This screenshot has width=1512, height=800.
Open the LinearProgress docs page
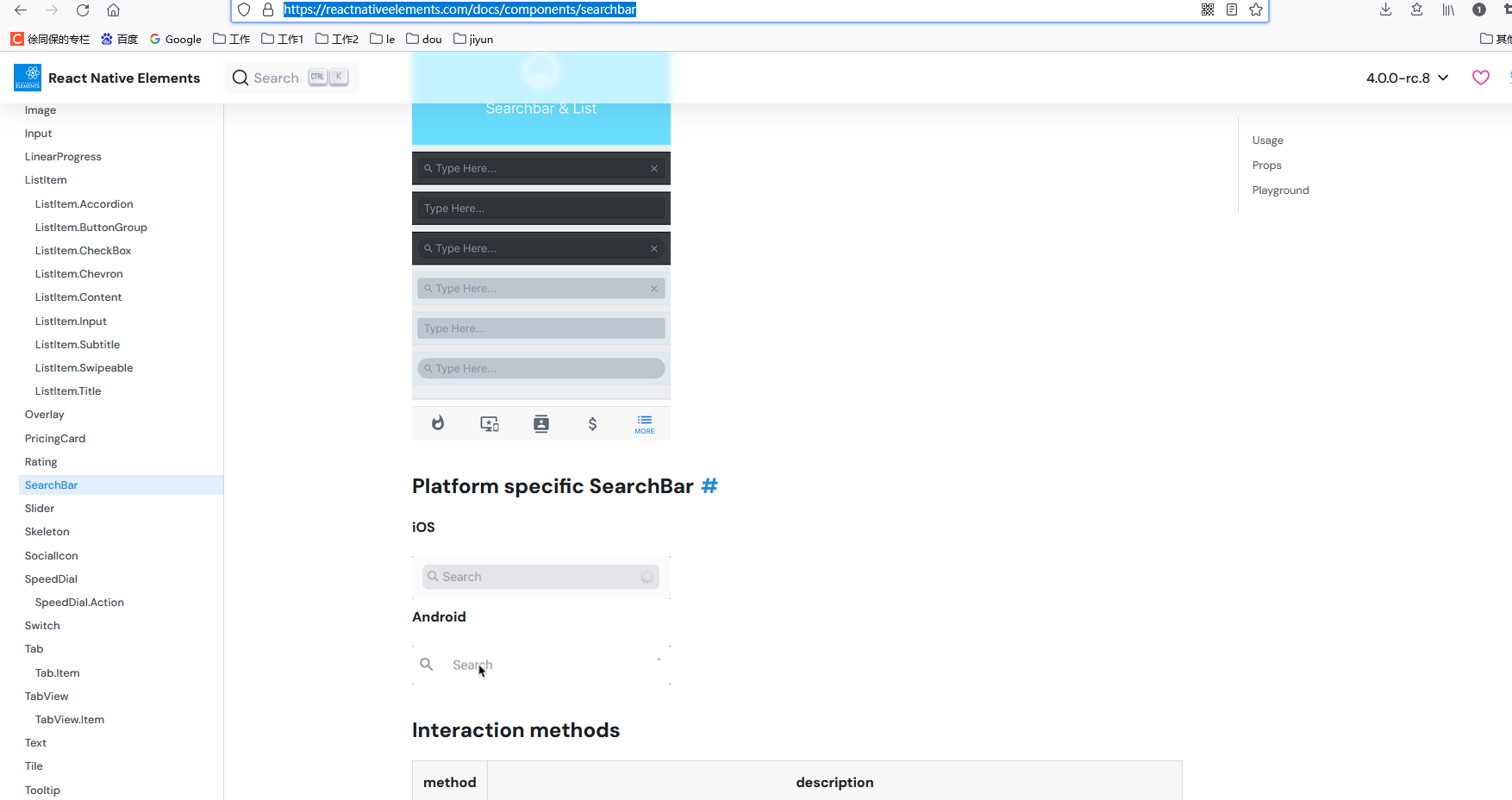(x=63, y=156)
